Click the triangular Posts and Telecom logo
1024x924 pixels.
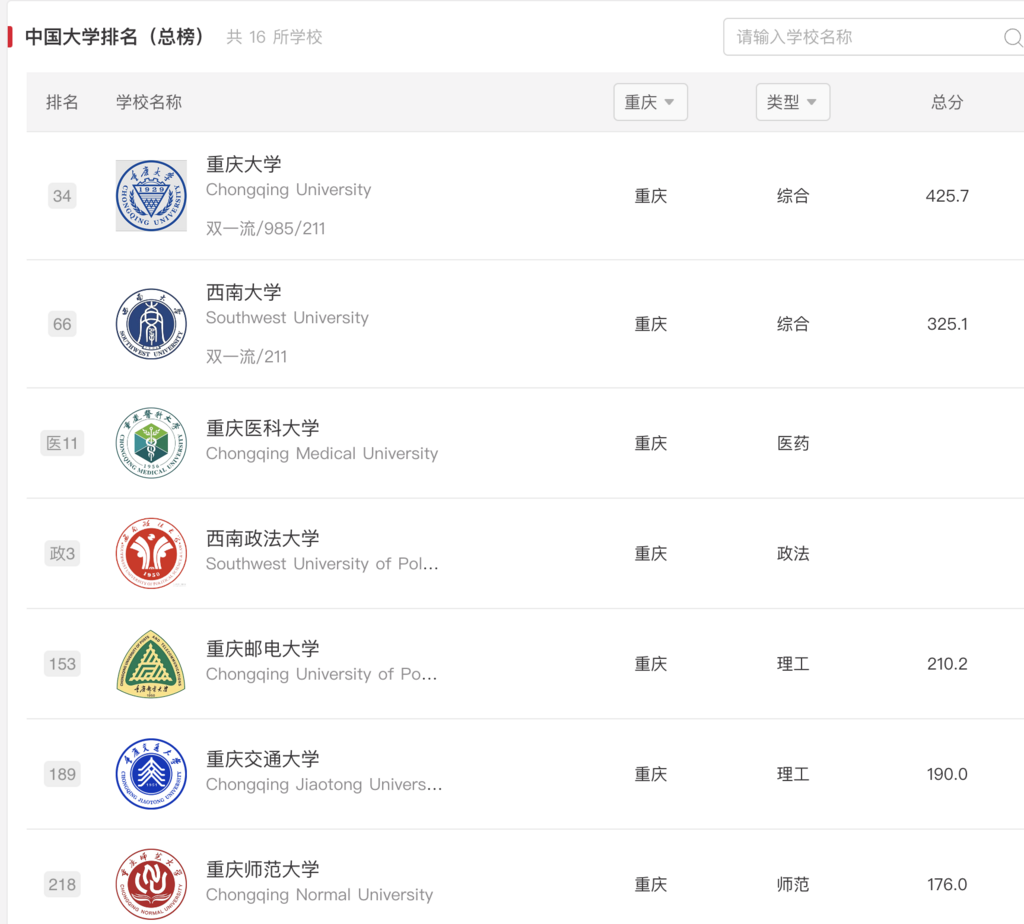[x=151, y=663]
